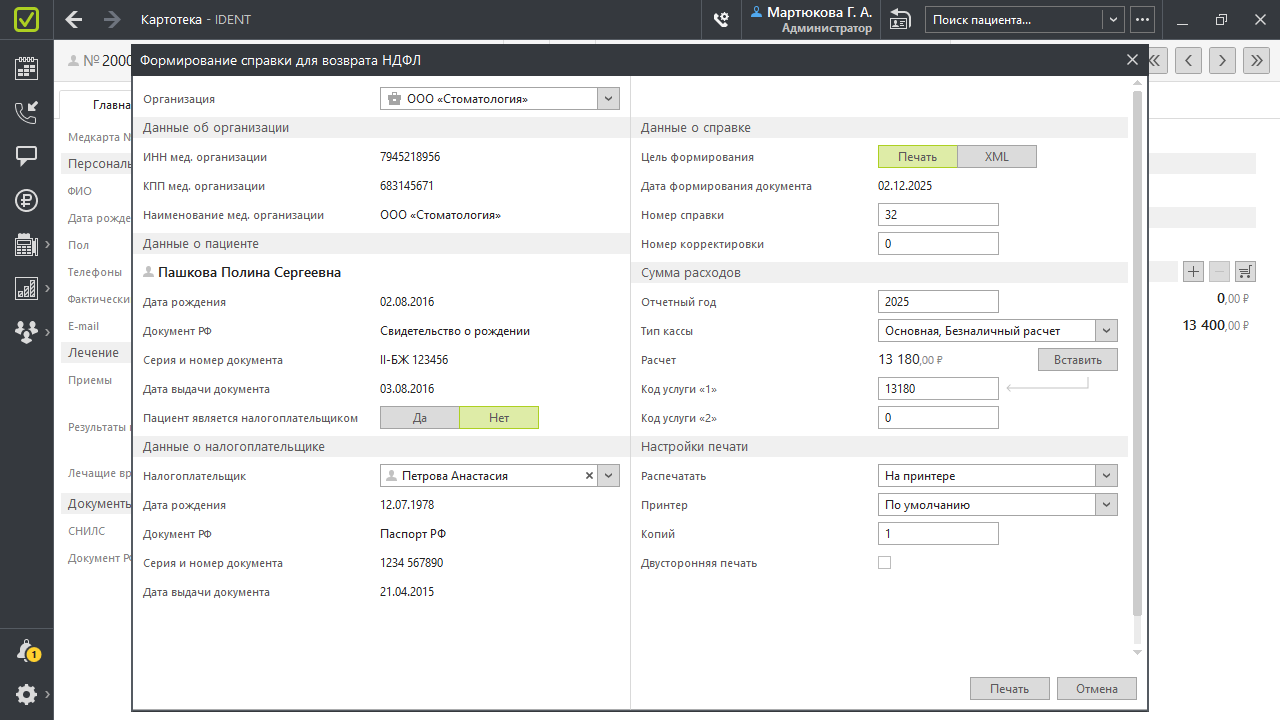Enable the 'Двусторонняя печать' checkbox
The height and width of the screenshot is (720, 1280).
[x=884, y=563]
